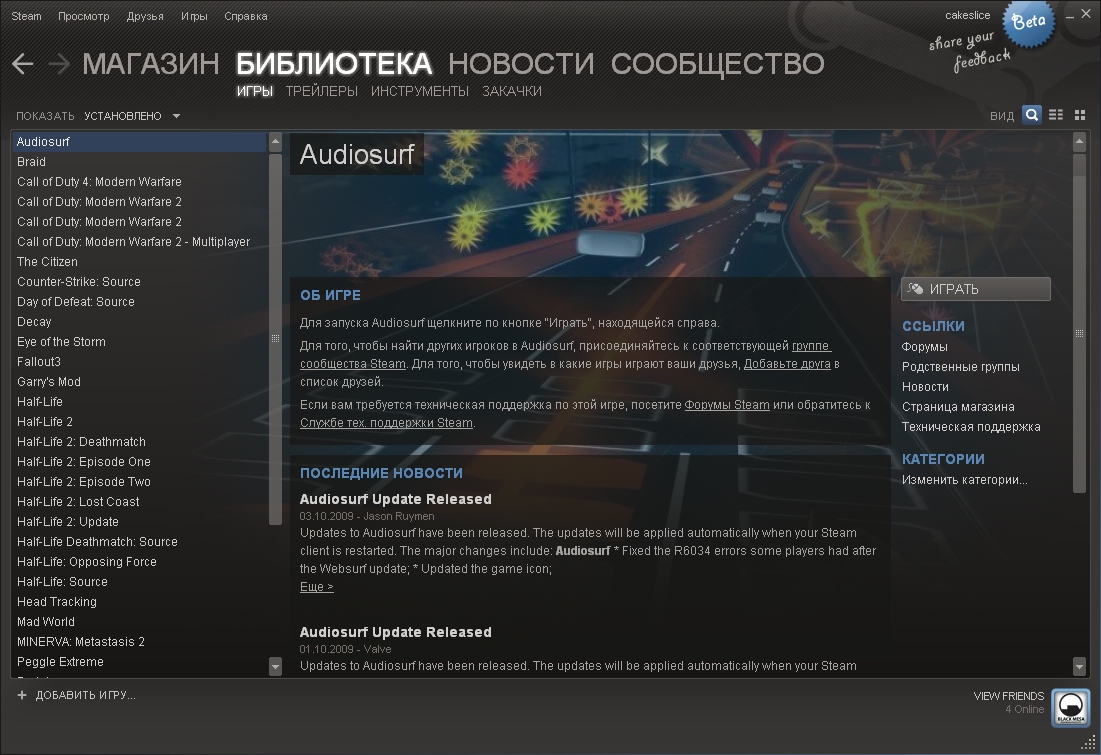Select Half-Life 2: Episode Two in list
The image size is (1101, 755).
pos(84,482)
